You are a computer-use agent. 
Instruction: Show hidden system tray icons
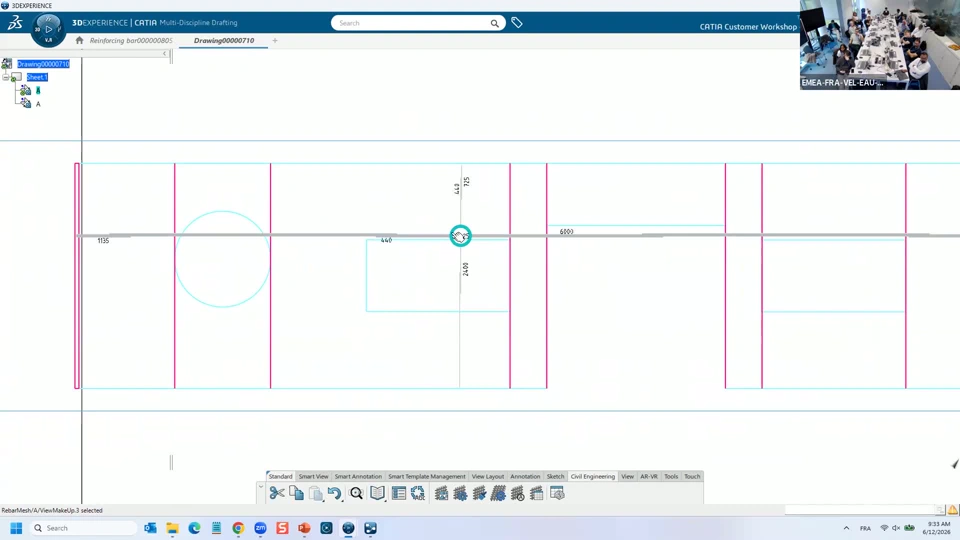[x=846, y=528]
